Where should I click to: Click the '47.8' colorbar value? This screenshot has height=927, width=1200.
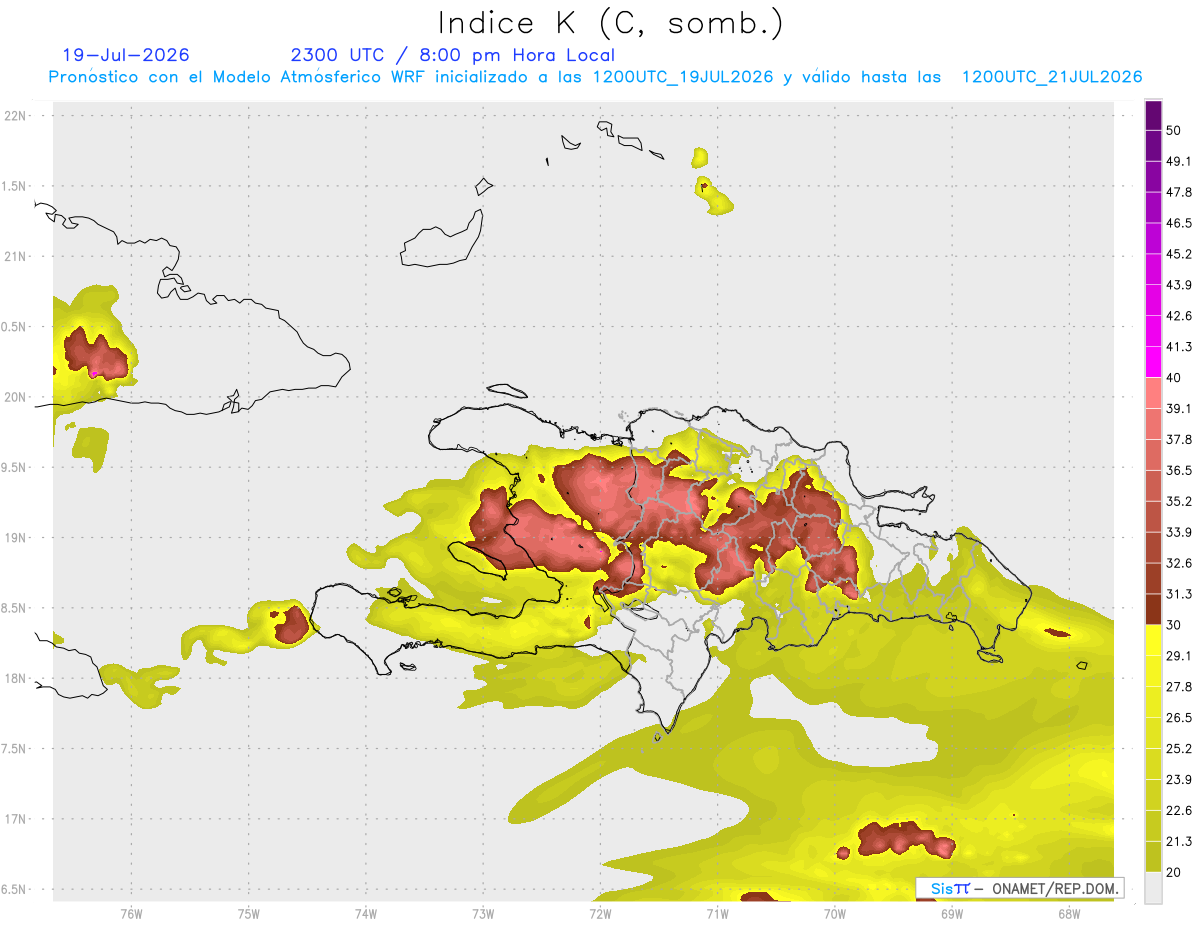click(1179, 192)
